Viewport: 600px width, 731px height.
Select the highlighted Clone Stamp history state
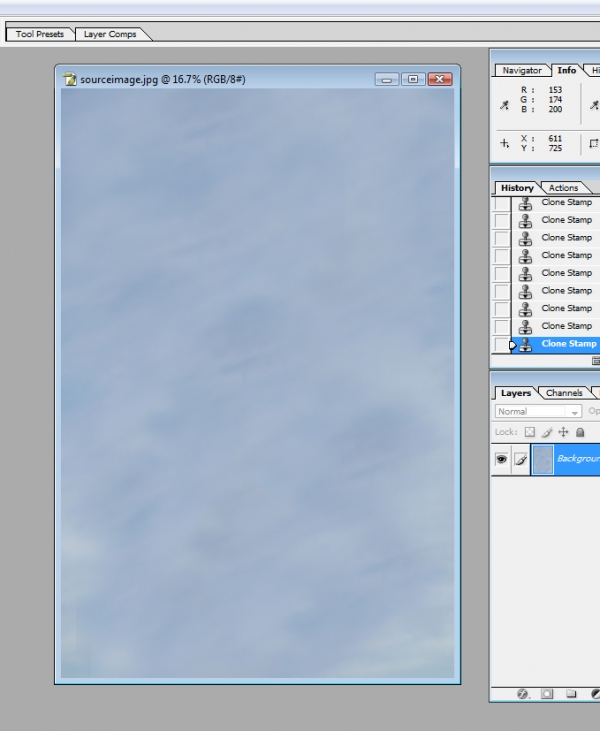[556, 345]
